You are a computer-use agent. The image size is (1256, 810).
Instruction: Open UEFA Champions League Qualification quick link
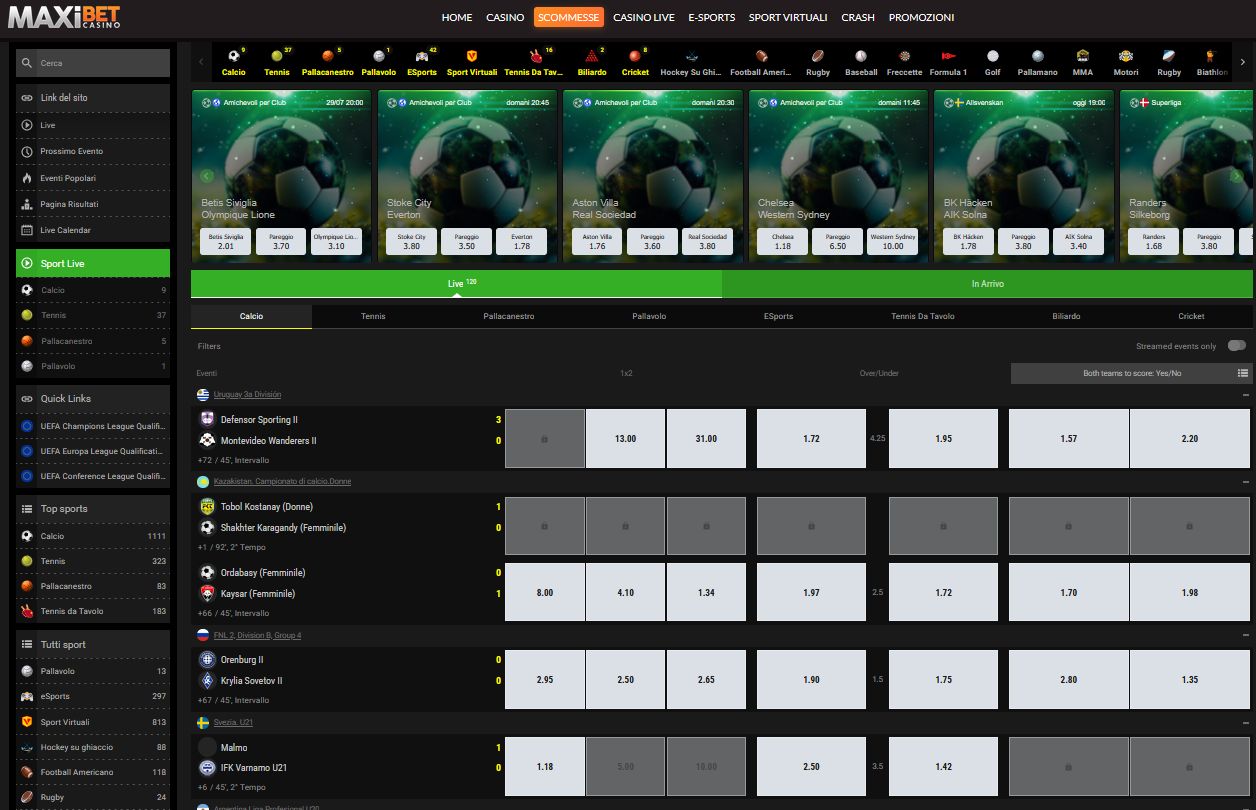(93, 426)
